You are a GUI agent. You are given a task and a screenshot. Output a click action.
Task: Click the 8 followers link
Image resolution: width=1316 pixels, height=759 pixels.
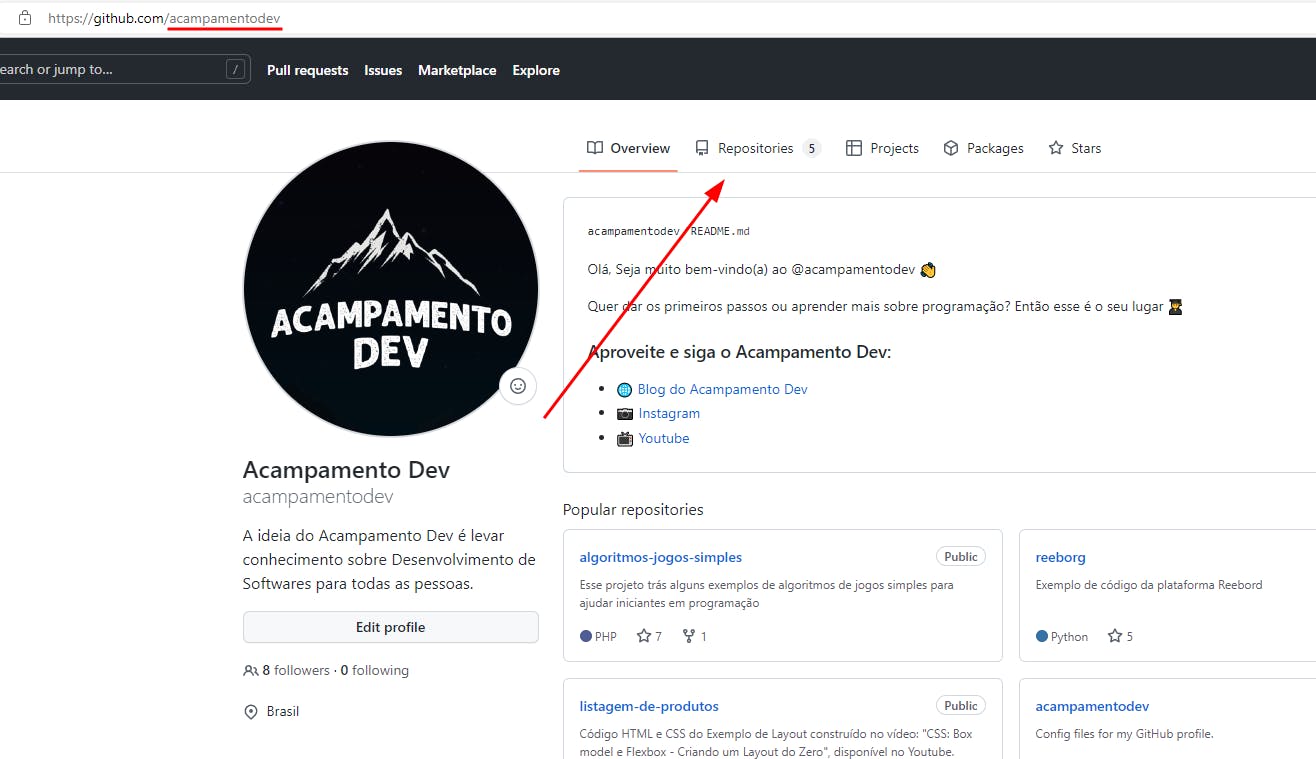pos(296,671)
